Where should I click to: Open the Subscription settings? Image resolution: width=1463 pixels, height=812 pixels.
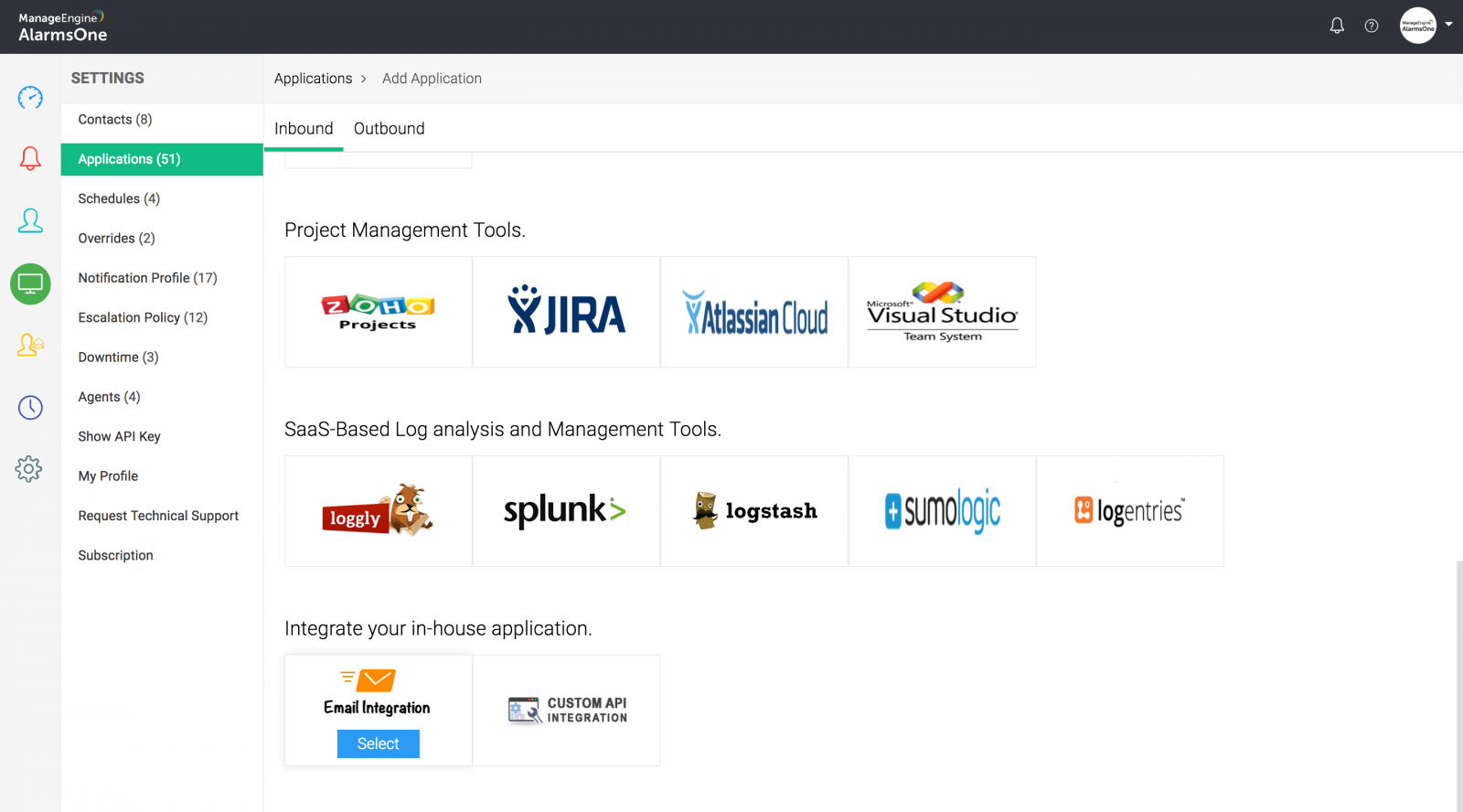coord(162,555)
